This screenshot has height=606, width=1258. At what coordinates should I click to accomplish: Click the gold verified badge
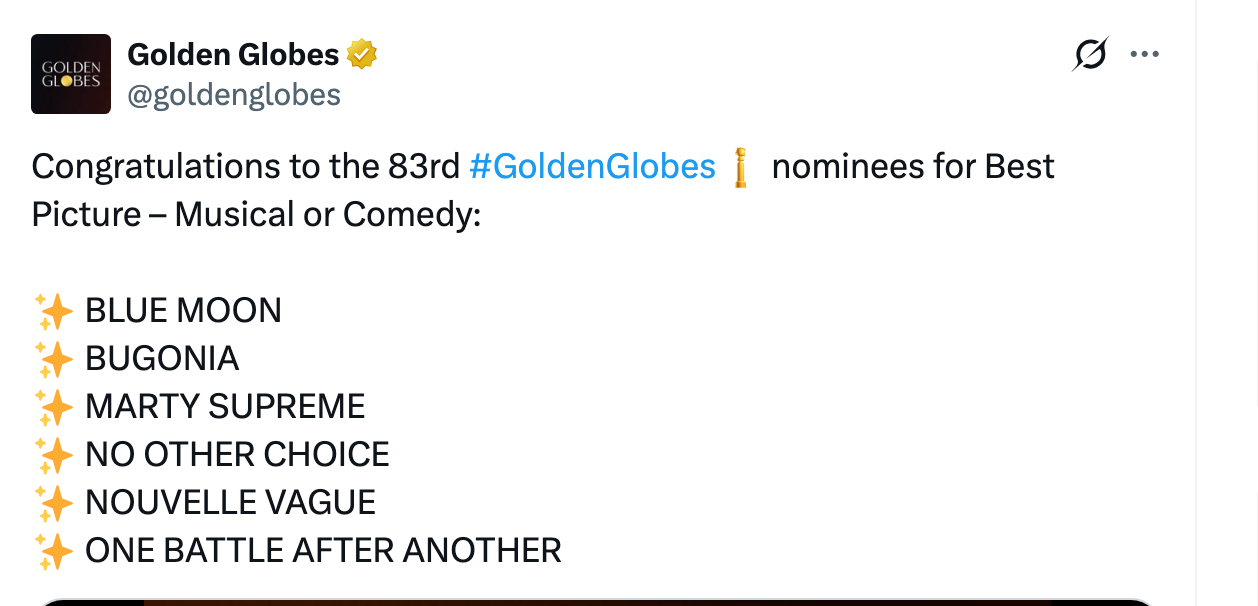tap(362, 55)
